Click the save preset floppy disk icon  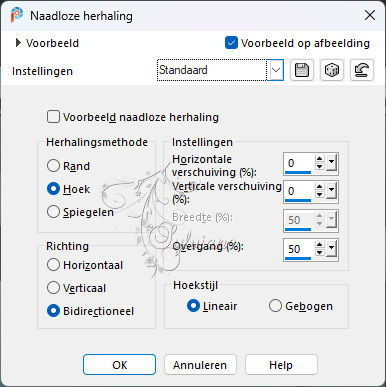(302, 70)
